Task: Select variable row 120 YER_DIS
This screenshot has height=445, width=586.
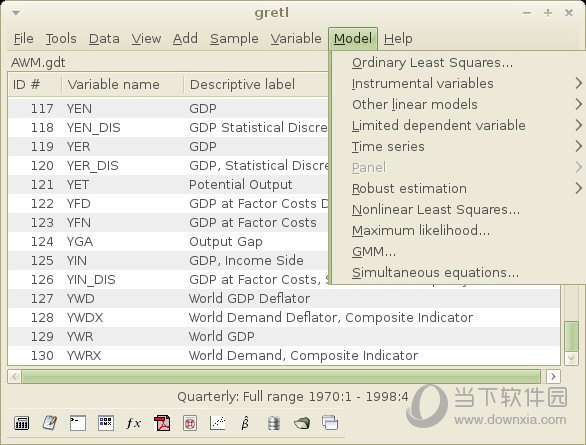Action: (x=168, y=166)
